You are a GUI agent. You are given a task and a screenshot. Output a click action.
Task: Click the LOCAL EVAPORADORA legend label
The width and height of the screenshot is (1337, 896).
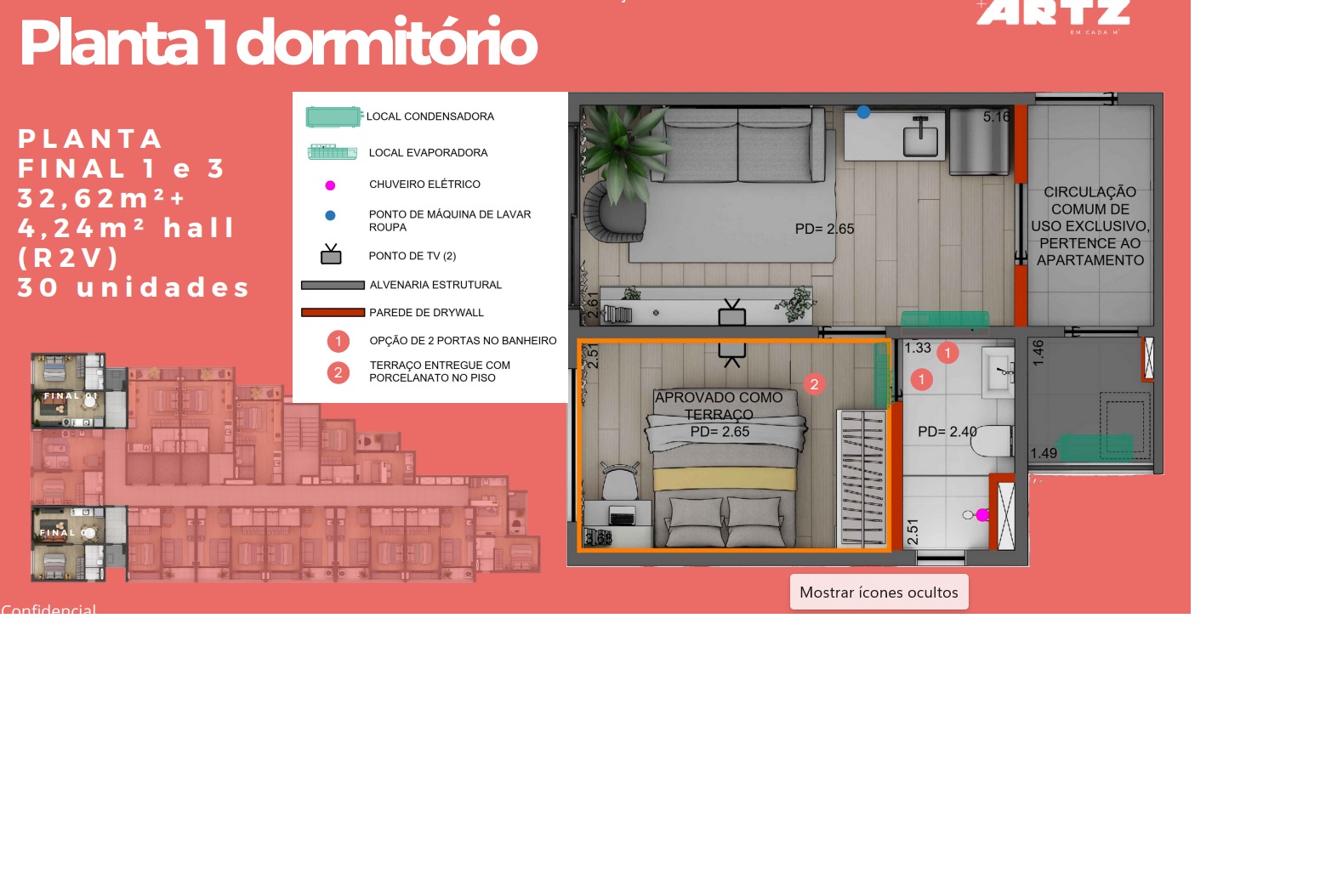click(x=428, y=153)
